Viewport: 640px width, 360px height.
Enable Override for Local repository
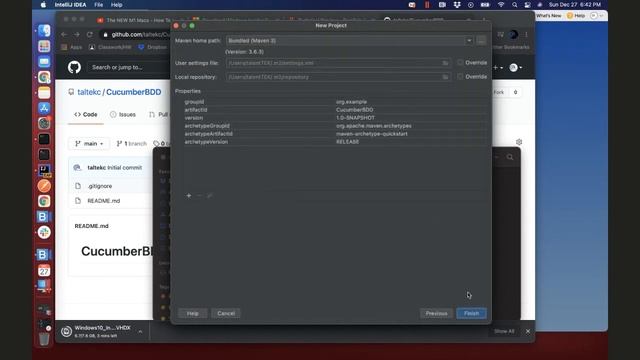[460, 76]
